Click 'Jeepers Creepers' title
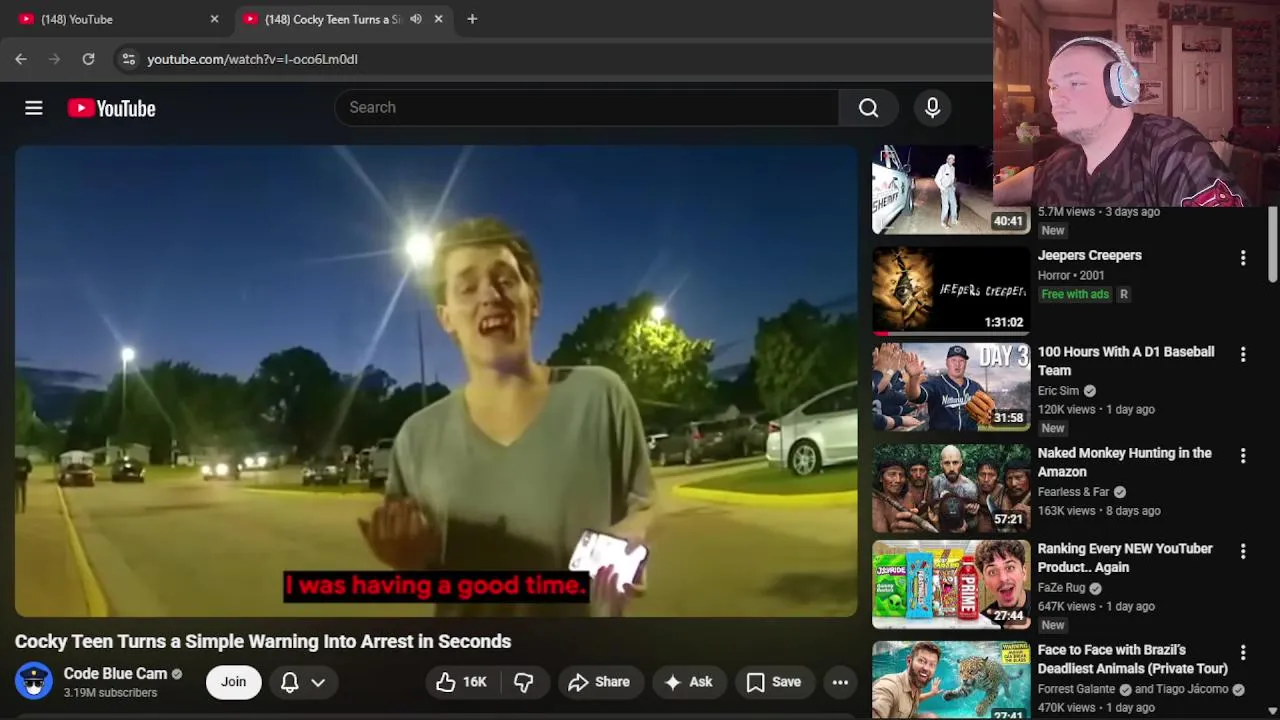This screenshot has height=720, width=1280. (x=1089, y=255)
